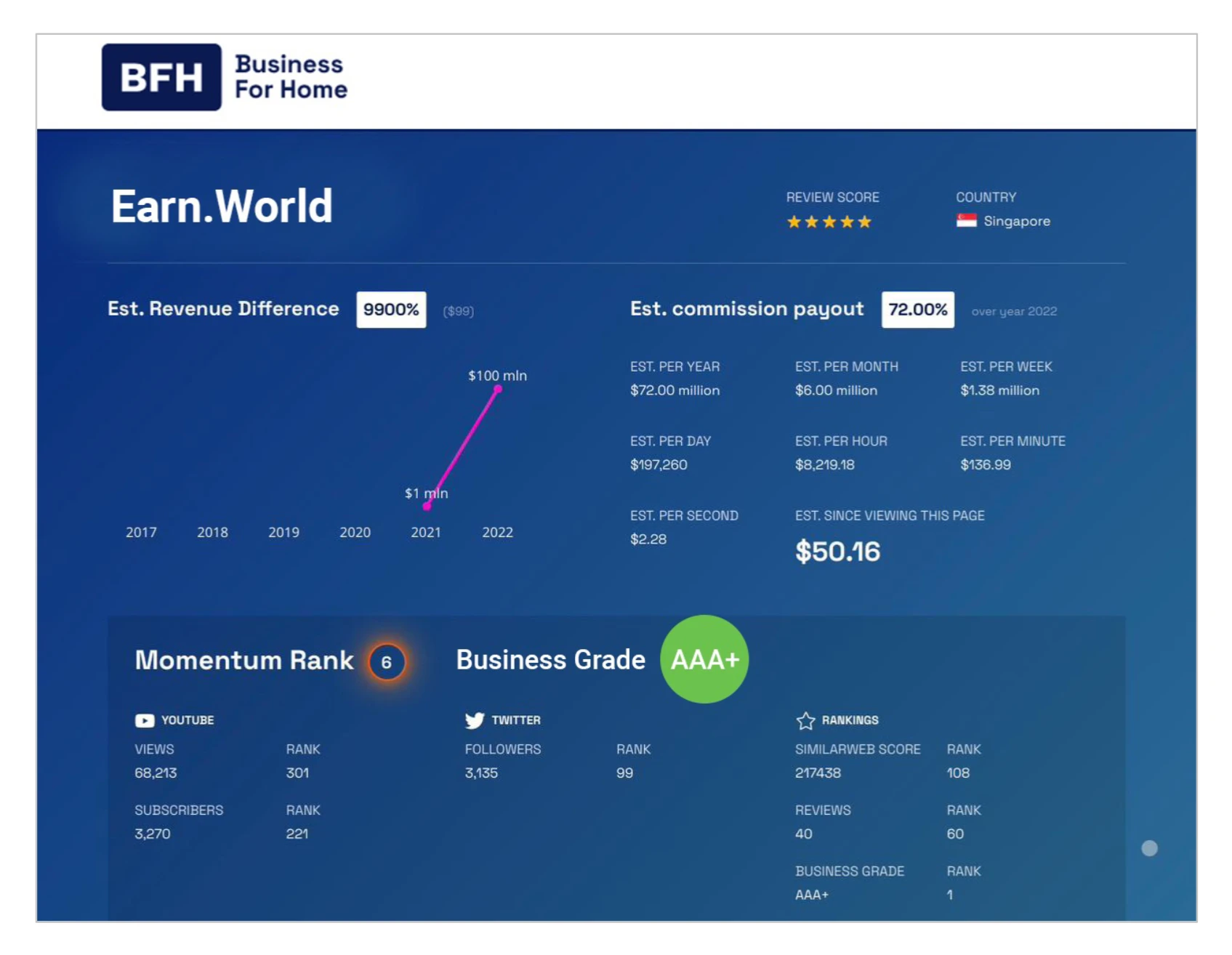The height and width of the screenshot is (955, 1232).
Task: Click the 2020 label on chart axis
Action: [x=355, y=532]
